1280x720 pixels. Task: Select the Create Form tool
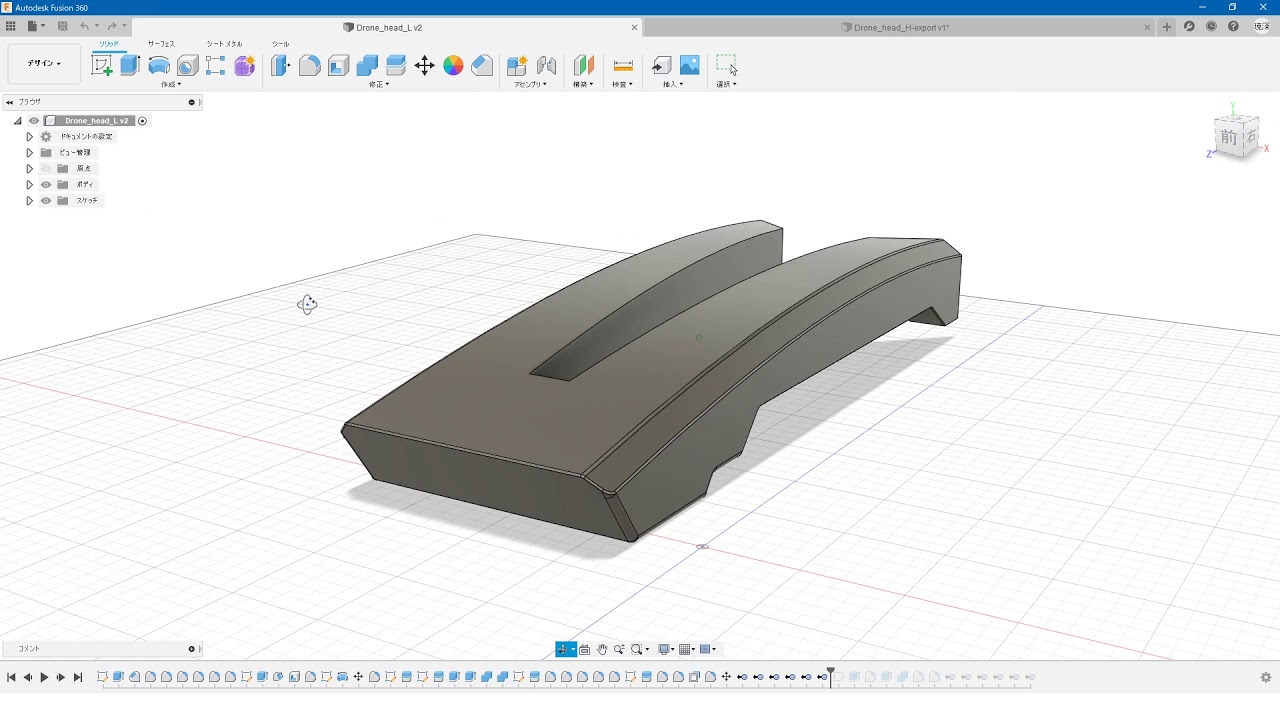click(245, 66)
